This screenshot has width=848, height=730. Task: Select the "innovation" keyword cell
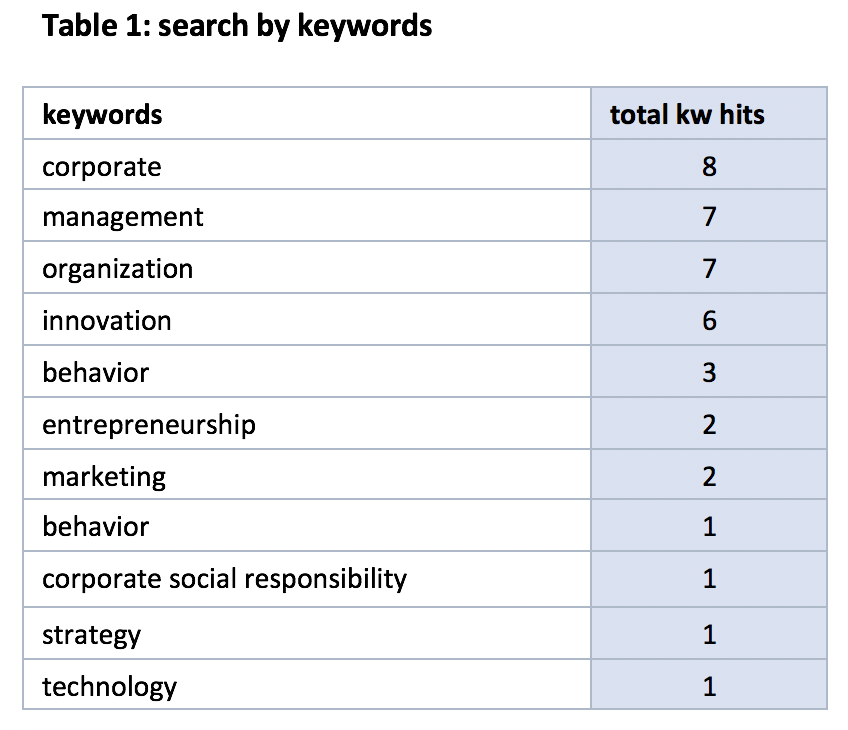click(106, 321)
